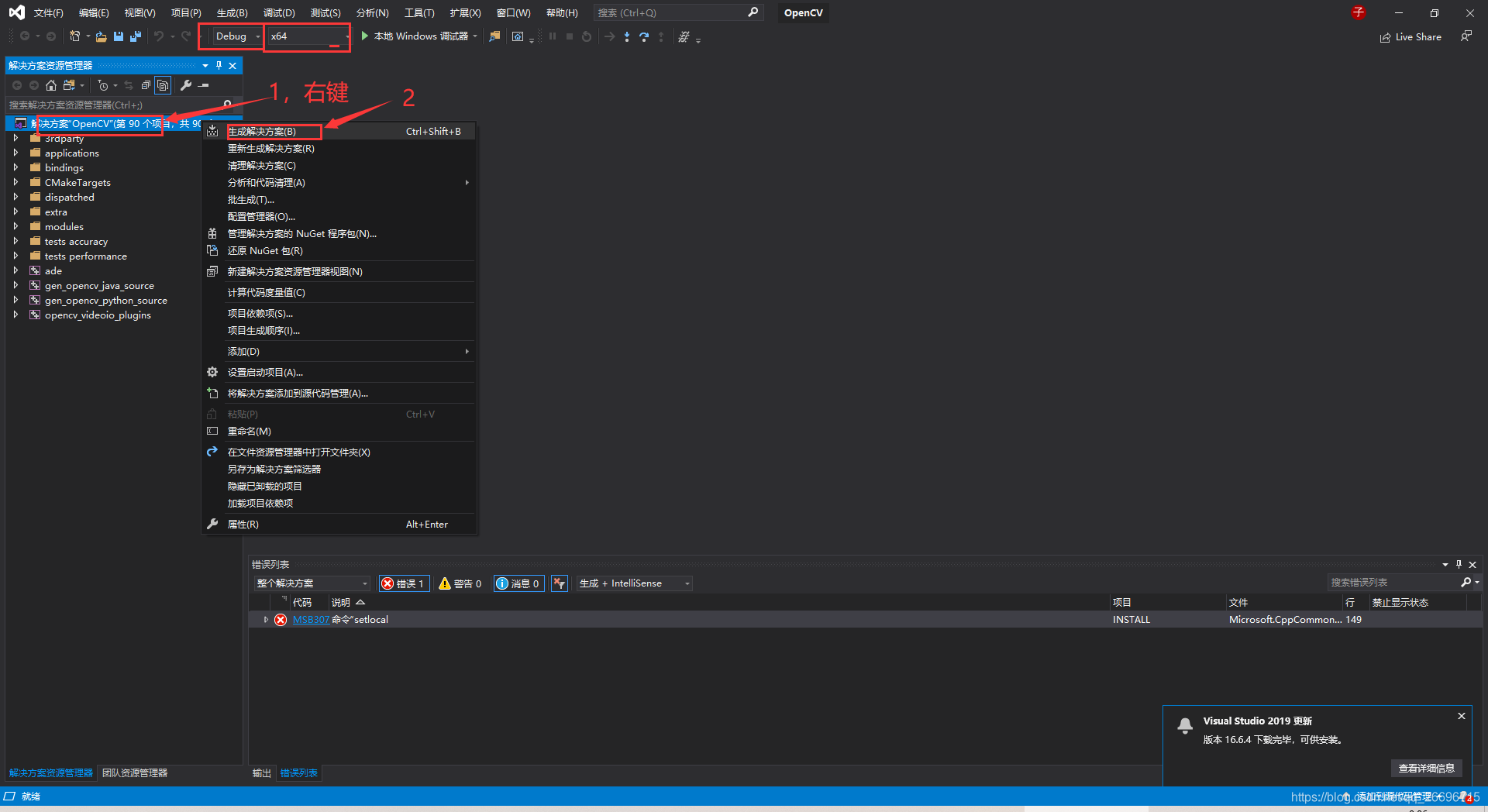Screen dimensions: 1488x812
Task: Click the Live Share icon
Action: [1385, 37]
